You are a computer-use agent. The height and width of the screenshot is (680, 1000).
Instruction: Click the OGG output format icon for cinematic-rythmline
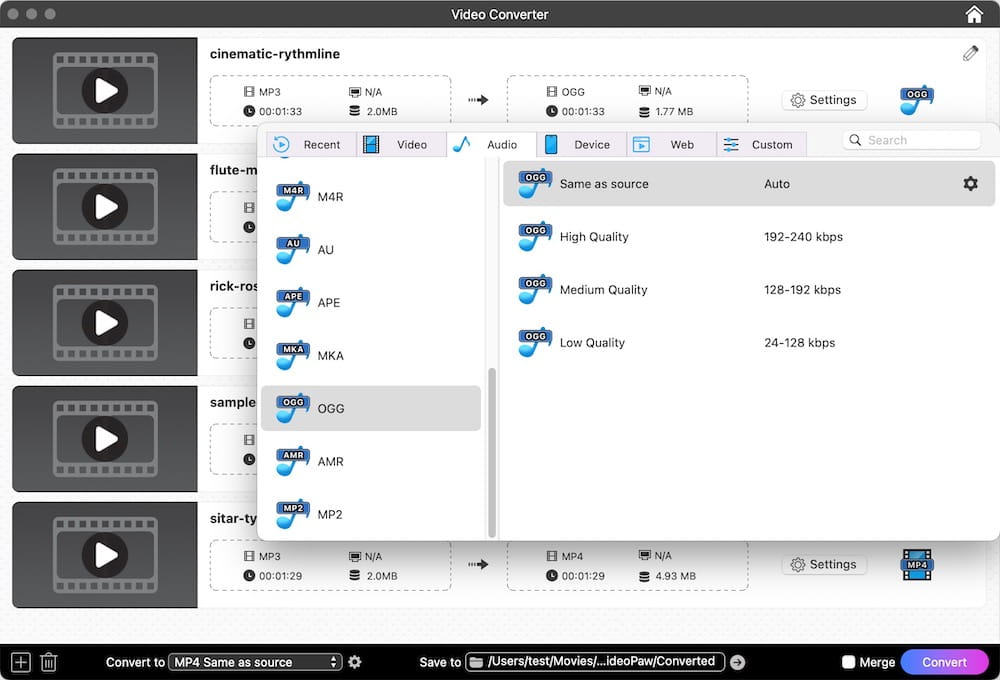916,99
